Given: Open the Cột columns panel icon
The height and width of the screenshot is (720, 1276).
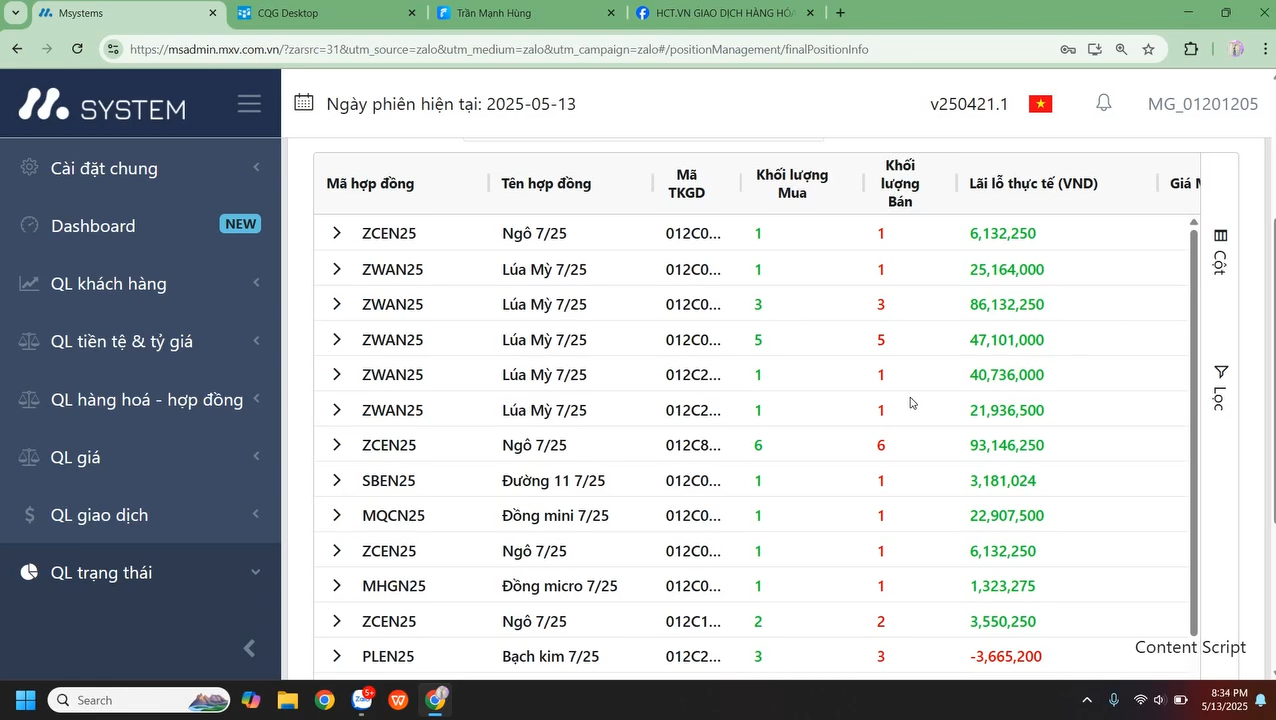Looking at the screenshot, I should pos(1220,250).
